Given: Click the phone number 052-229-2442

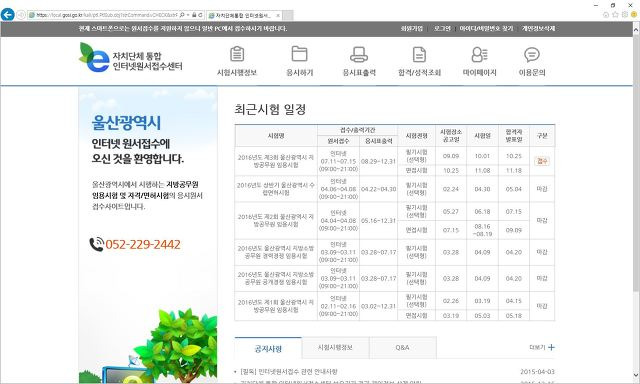Looking at the screenshot, I should [x=143, y=244].
